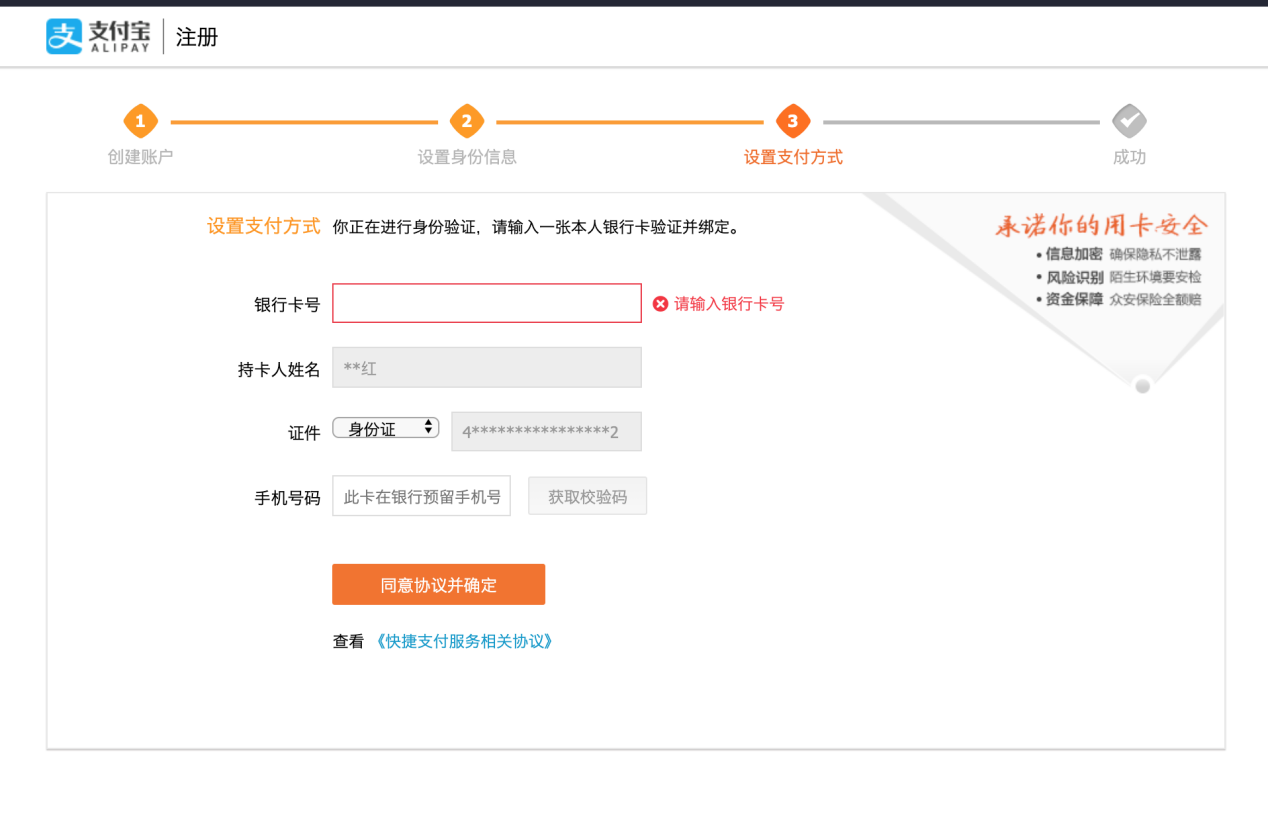Click the 手机号码 input field
The height and width of the screenshot is (814, 1268).
[421, 496]
